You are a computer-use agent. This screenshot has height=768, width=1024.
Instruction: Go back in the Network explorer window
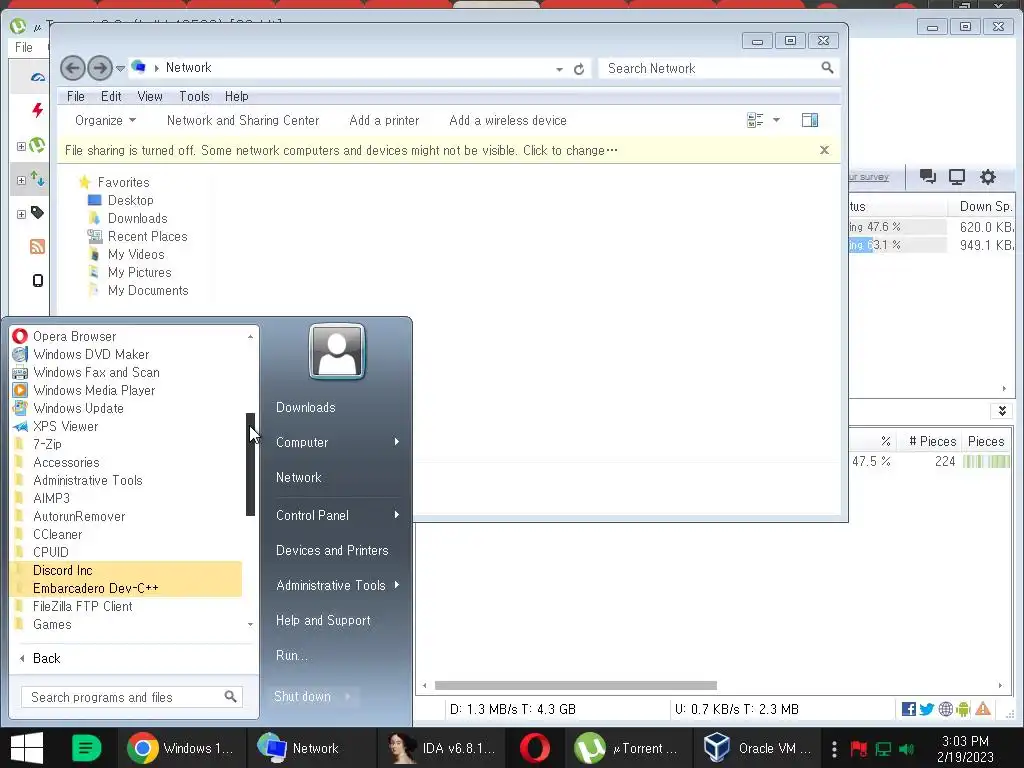pos(72,68)
